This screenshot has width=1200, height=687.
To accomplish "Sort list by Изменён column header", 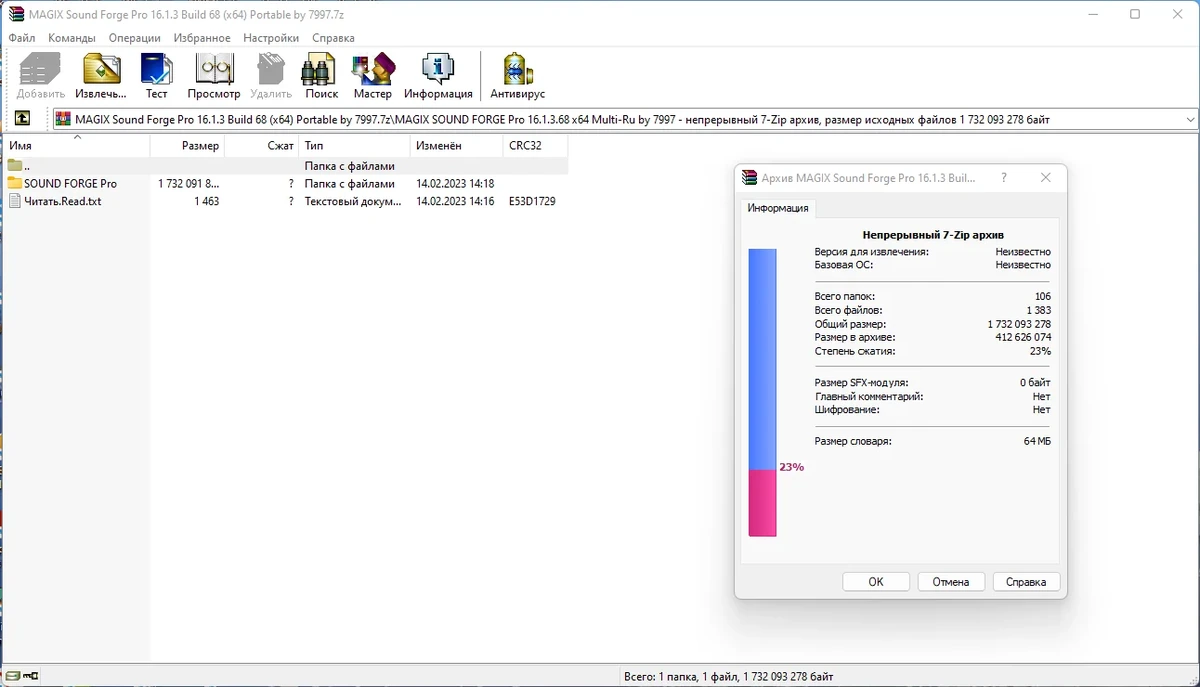I will [x=457, y=146].
